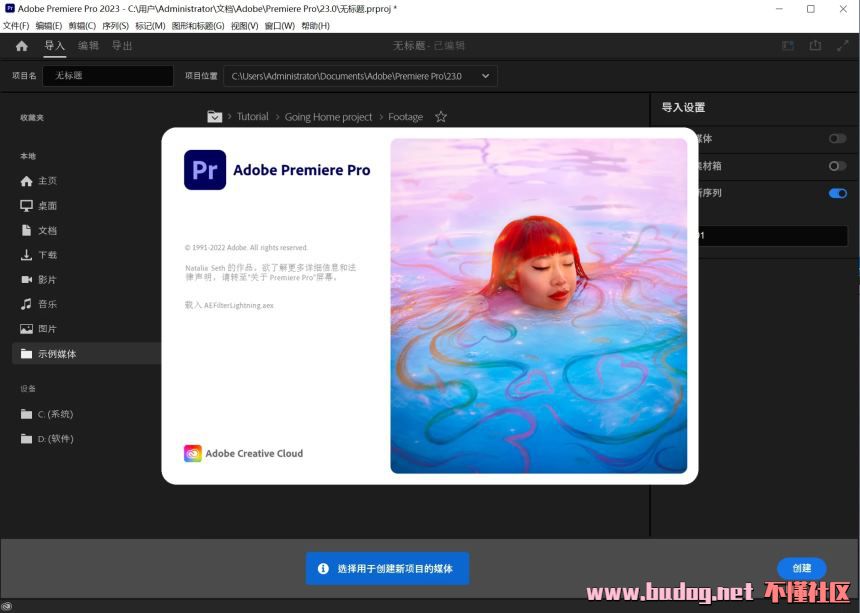Click the 项目名 text field
The height and width of the screenshot is (613, 860).
coord(108,76)
